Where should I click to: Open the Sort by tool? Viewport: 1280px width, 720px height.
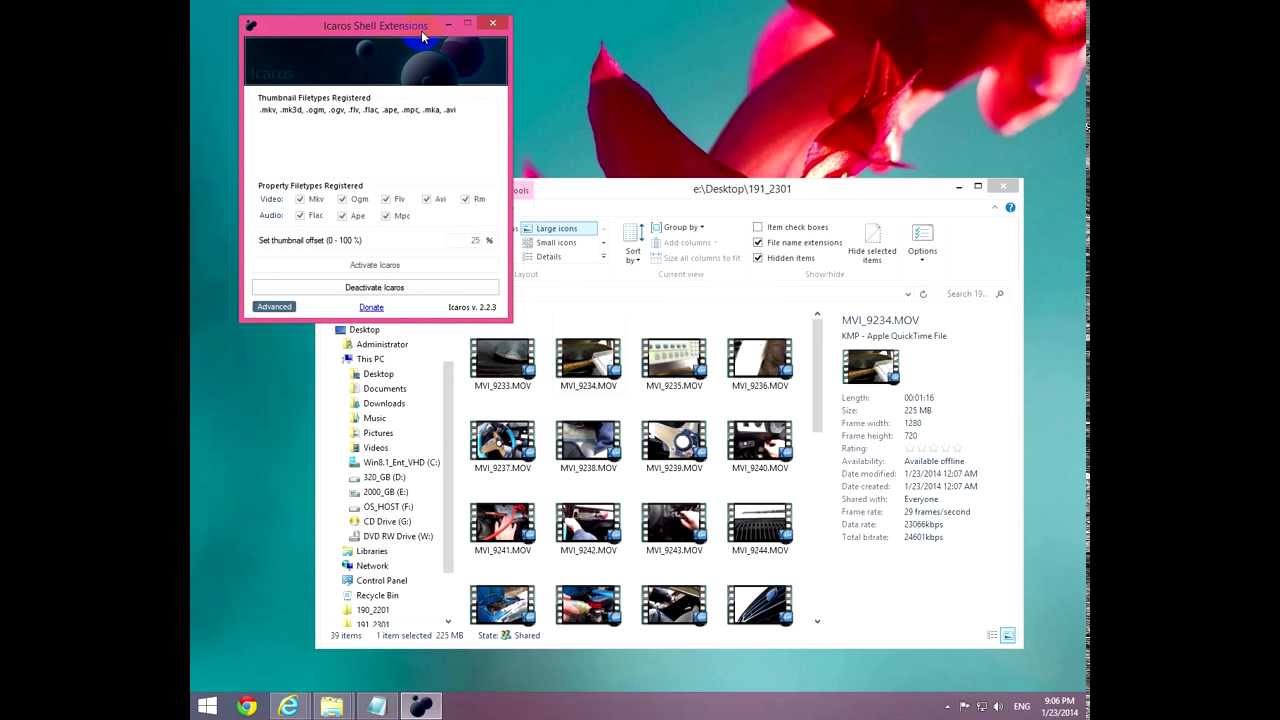(x=632, y=243)
